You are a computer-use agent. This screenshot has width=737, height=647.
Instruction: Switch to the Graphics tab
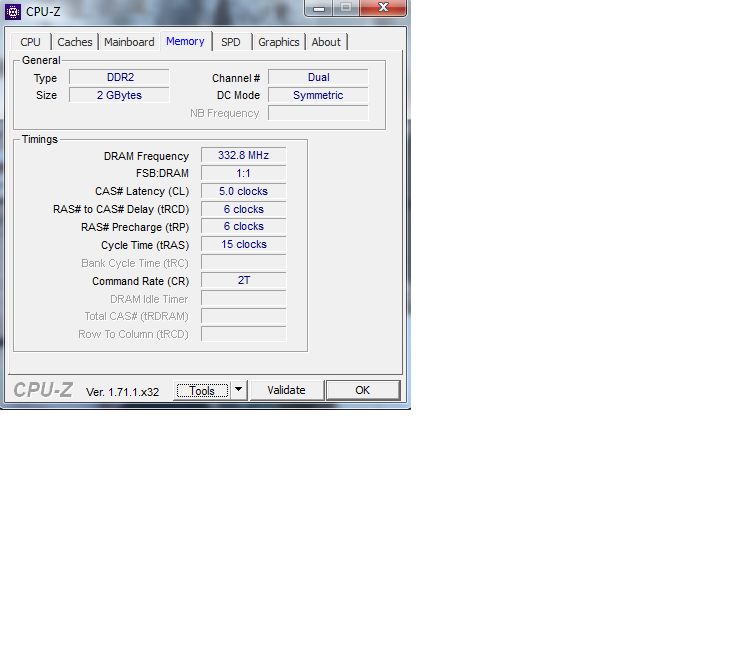(x=279, y=42)
